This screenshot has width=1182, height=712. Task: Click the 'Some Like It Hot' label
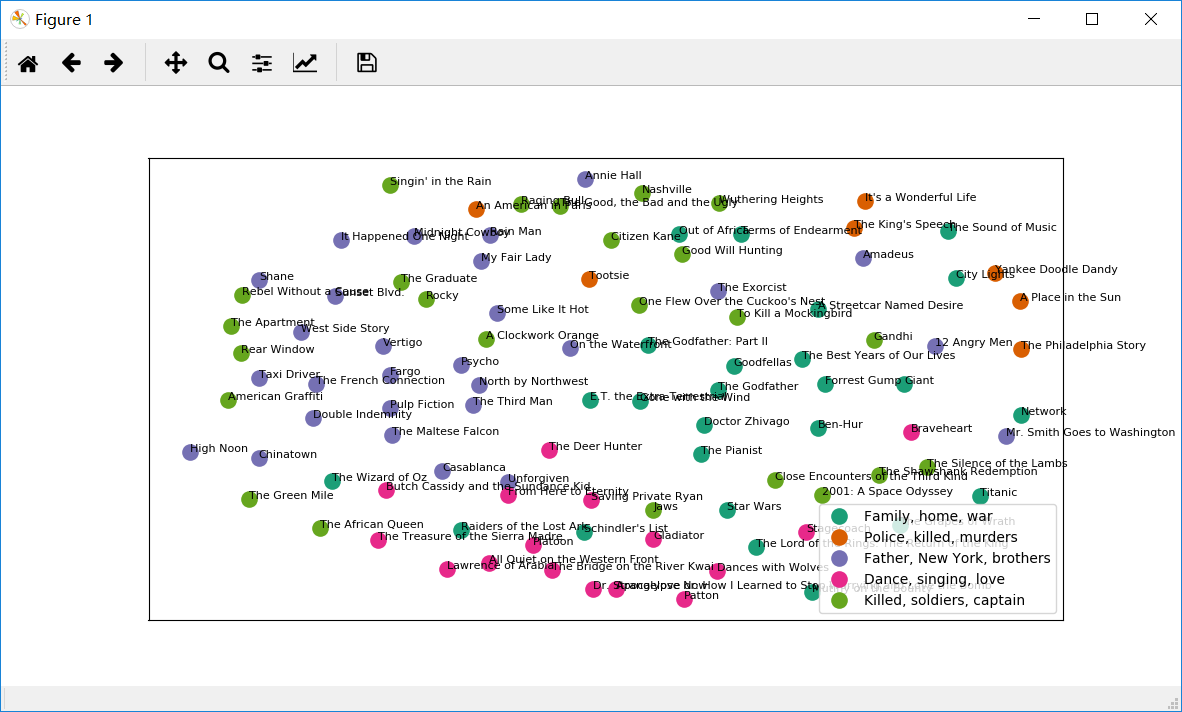click(543, 309)
